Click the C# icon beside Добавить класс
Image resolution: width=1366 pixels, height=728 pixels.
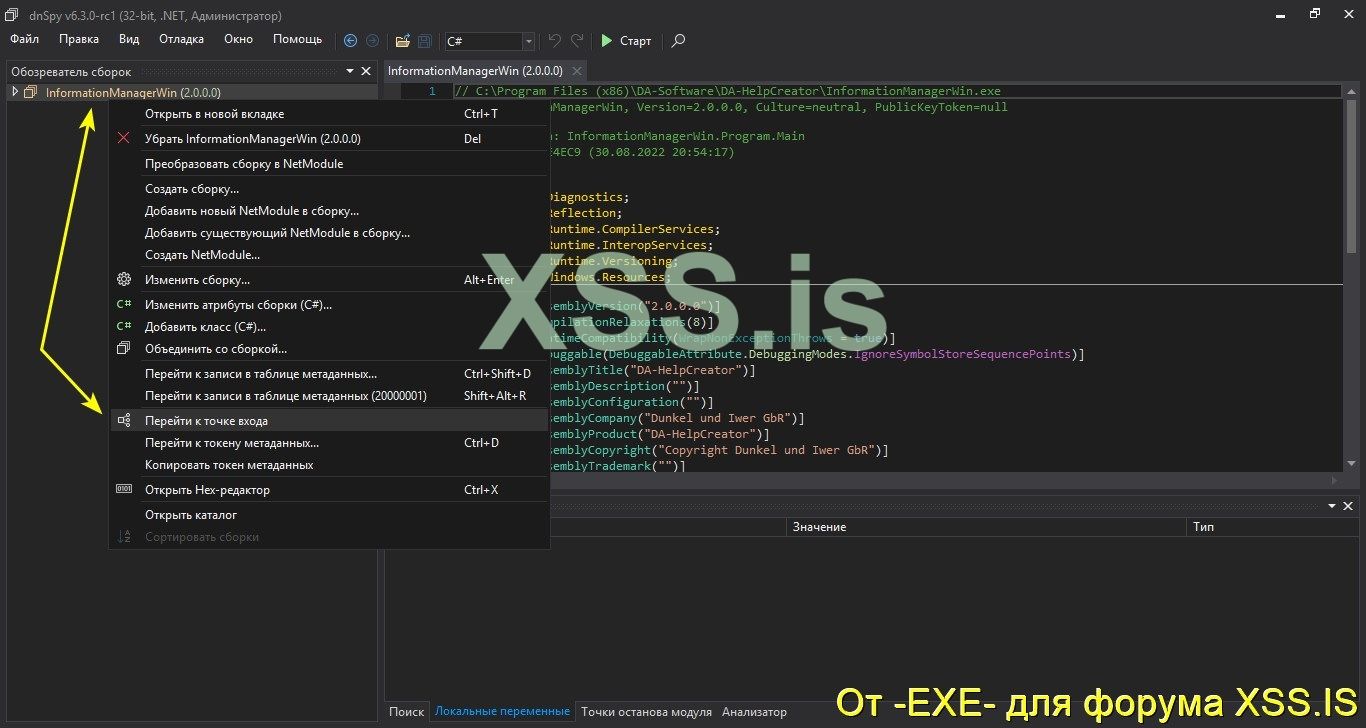coord(123,326)
